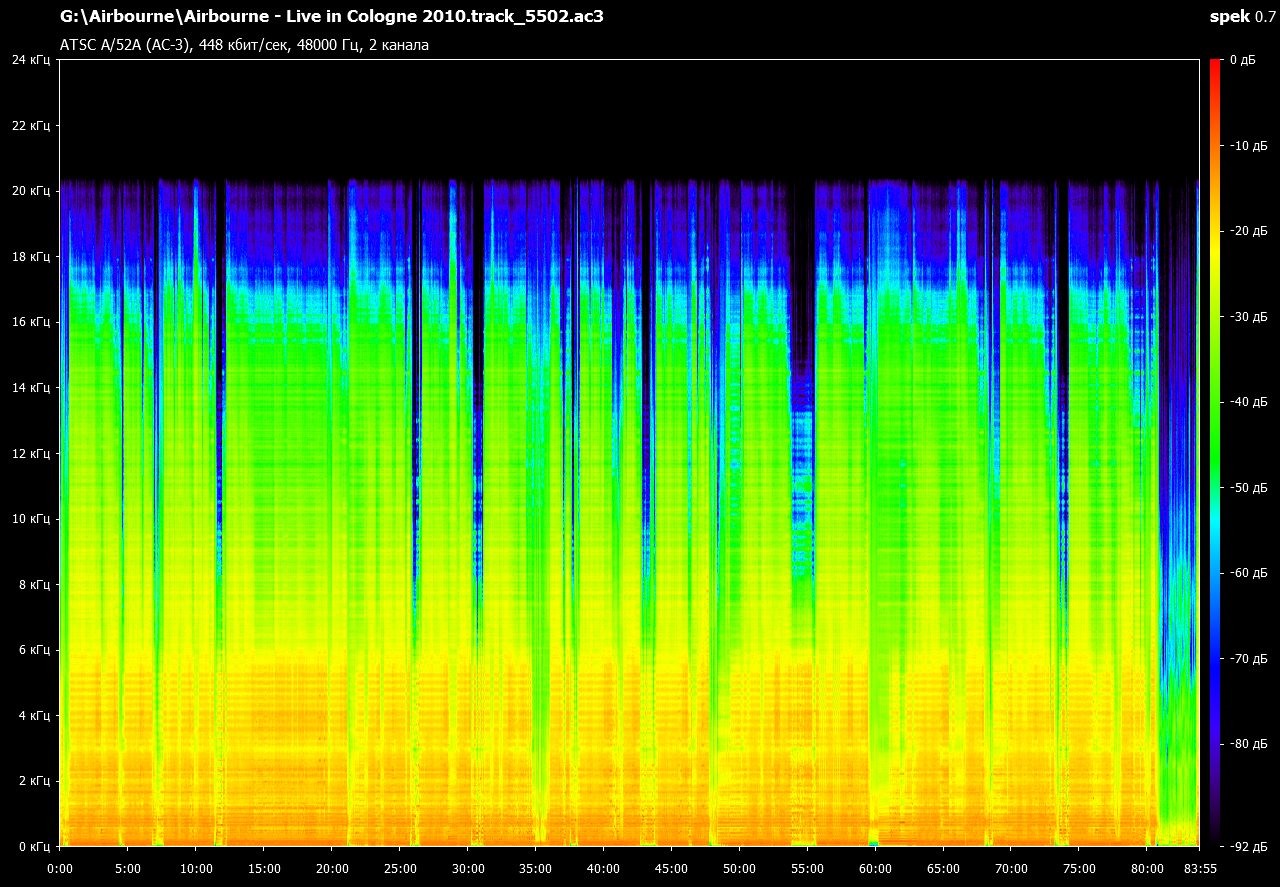Click the 24 кГц frequency label
Screen dimensions: 1280x887
[30, 60]
